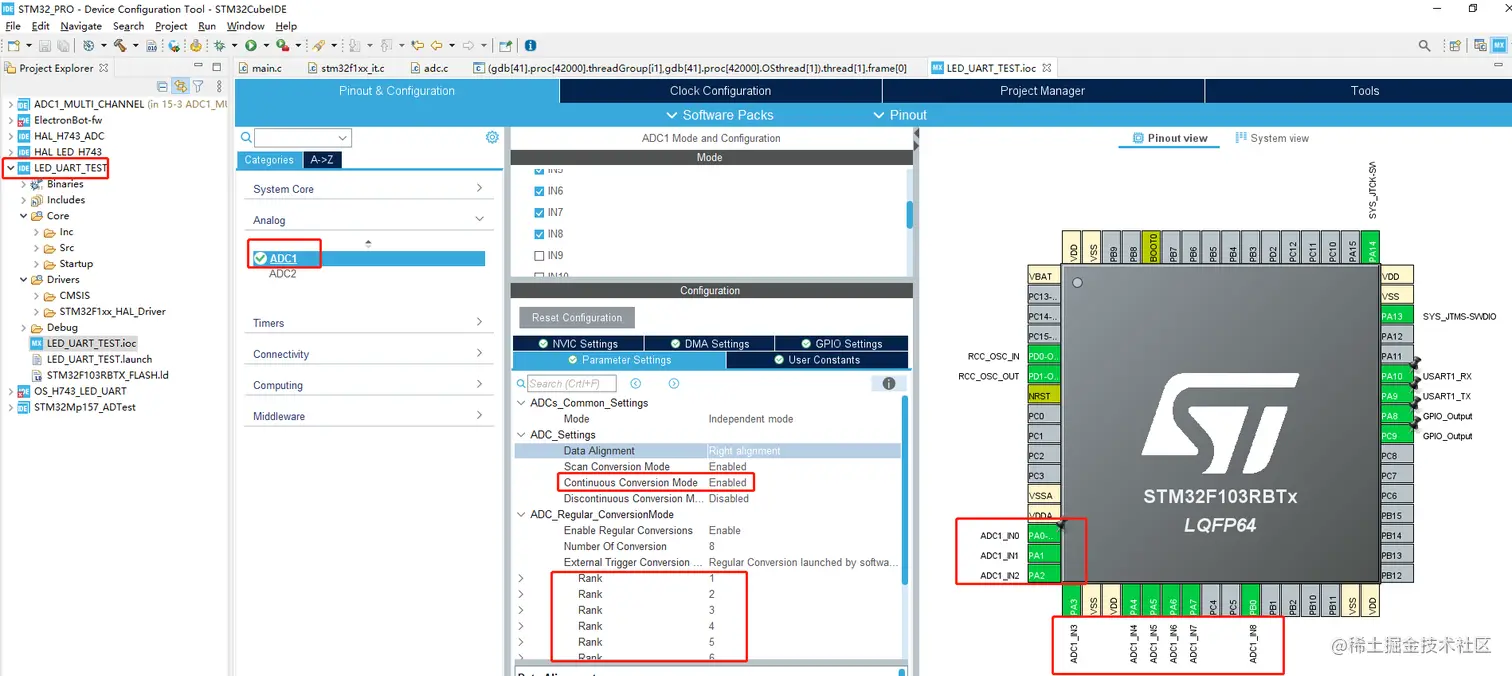Select ADC2 in the Analog list
Image resolution: width=1512 pixels, height=676 pixels.
[283, 274]
